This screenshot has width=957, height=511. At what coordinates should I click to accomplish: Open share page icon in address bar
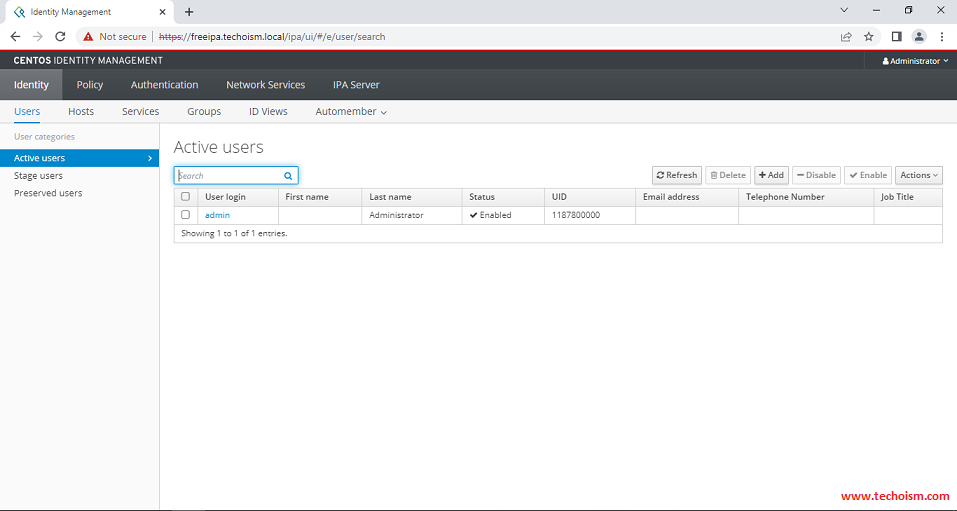pyautogui.click(x=846, y=37)
